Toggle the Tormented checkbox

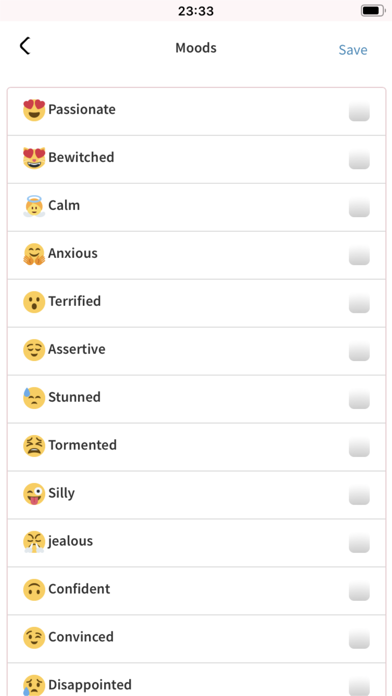[x=359, y=447]
